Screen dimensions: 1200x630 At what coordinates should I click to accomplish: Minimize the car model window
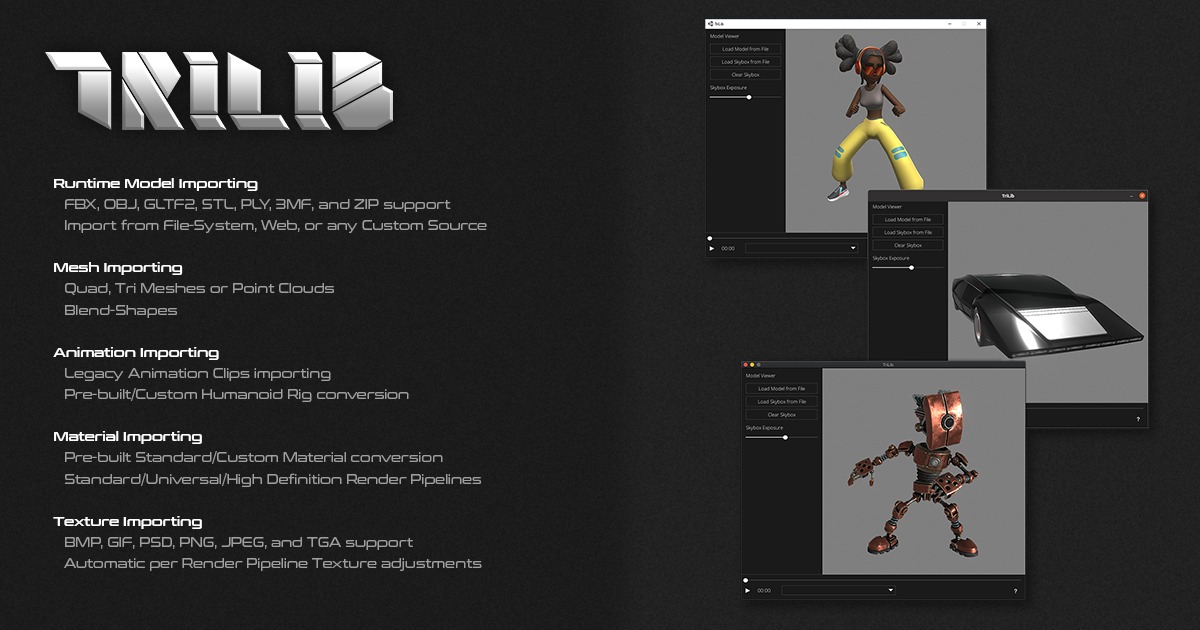1132,195
